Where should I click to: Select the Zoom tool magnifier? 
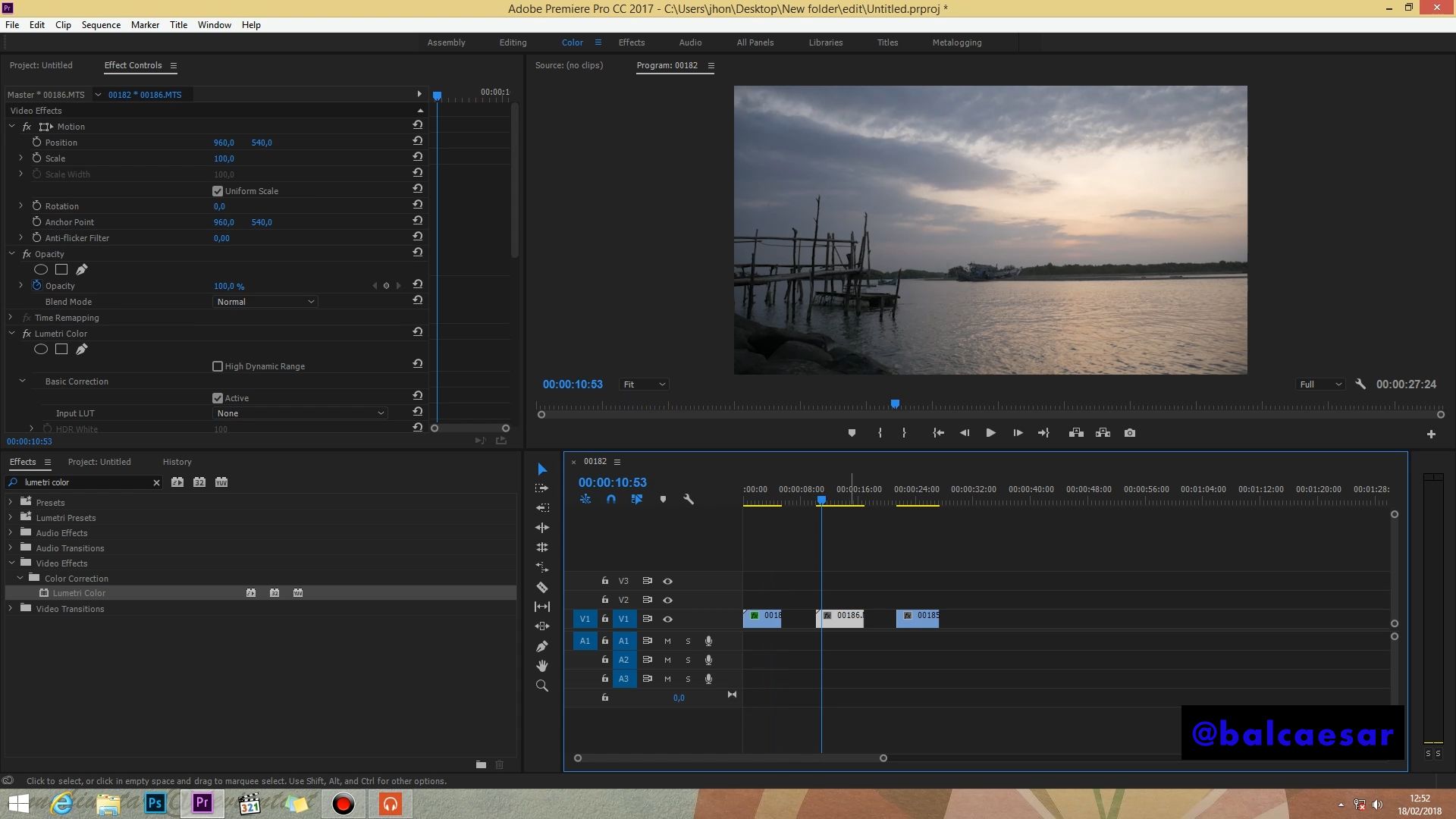coord(542,686)
